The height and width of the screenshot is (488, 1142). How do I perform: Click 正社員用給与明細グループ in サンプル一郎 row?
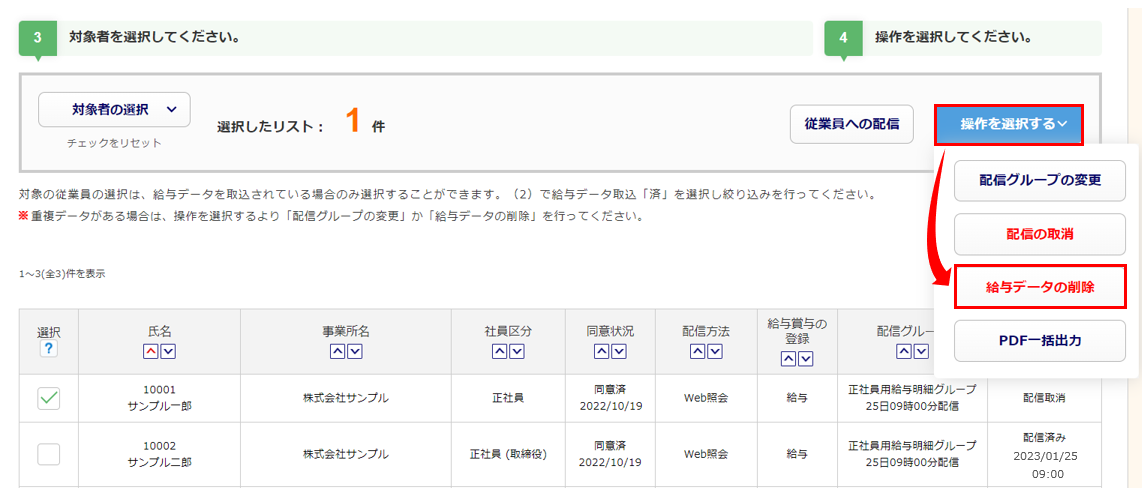(x=912, y=390)
